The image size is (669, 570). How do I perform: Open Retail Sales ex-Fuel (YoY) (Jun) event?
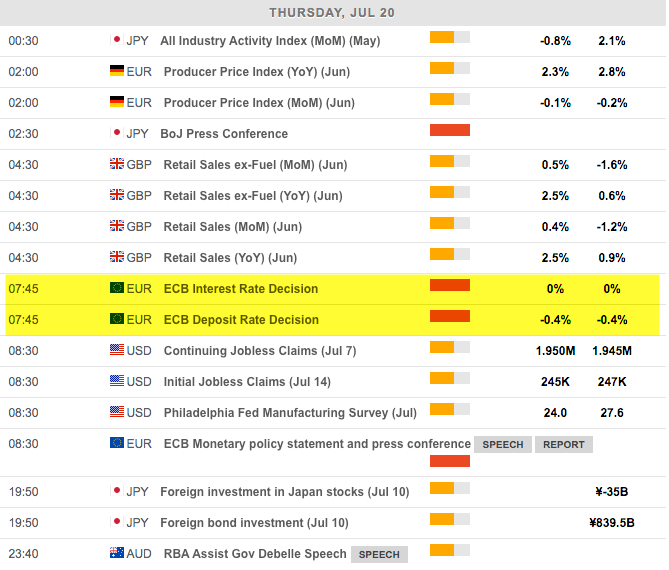[x=253, y=196]
